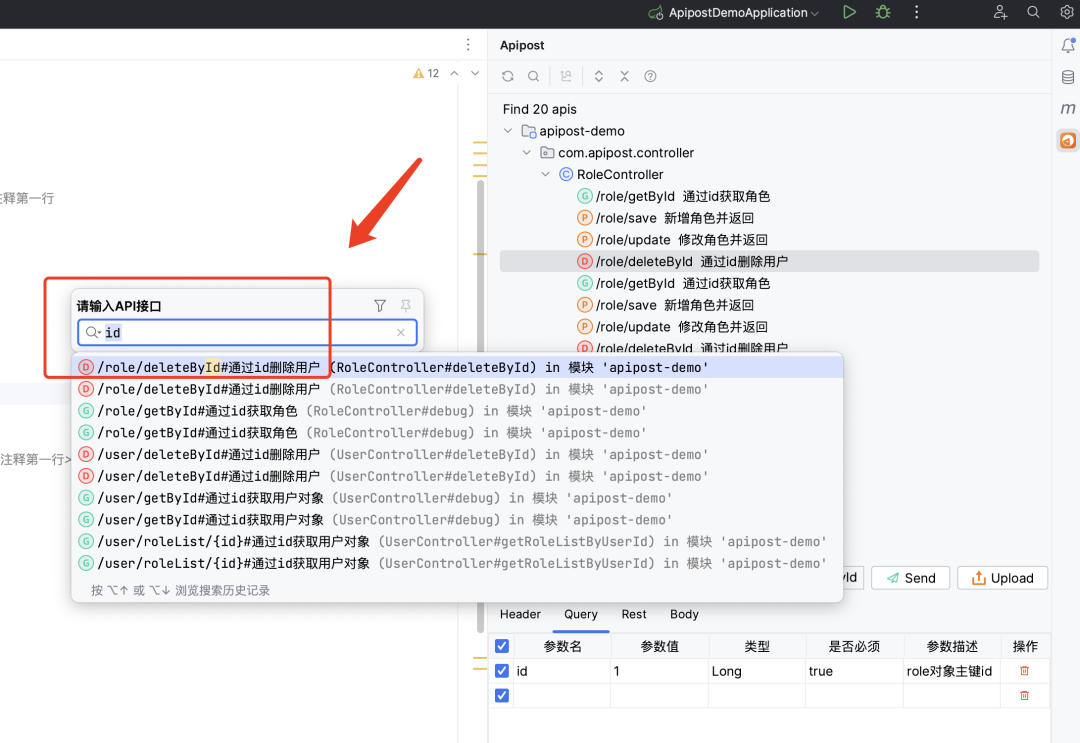The width and height of the screenshot is (1080, 743).
Task: Expand all nodes in the Apipost tree
Action: [x=599, y=76]
